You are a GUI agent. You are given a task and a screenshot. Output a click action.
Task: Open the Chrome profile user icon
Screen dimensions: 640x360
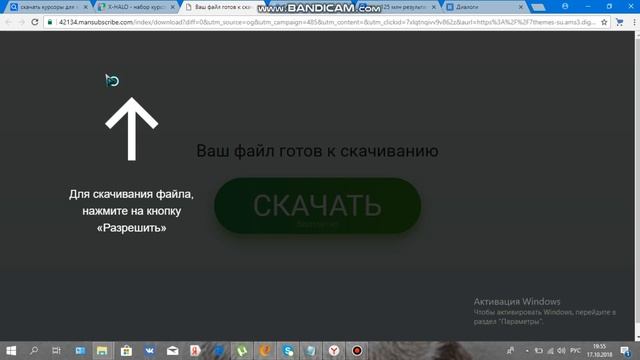coord(565,6)
